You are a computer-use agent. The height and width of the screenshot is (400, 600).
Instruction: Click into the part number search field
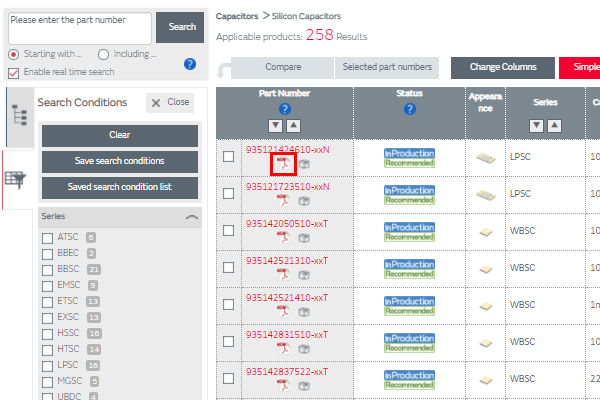pos(79,27)
